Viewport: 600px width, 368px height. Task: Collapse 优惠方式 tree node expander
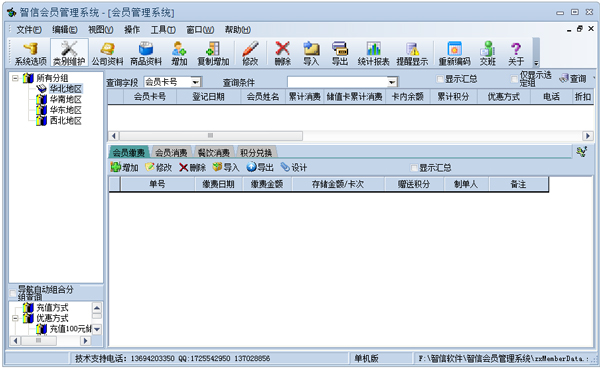click(15, 318)
